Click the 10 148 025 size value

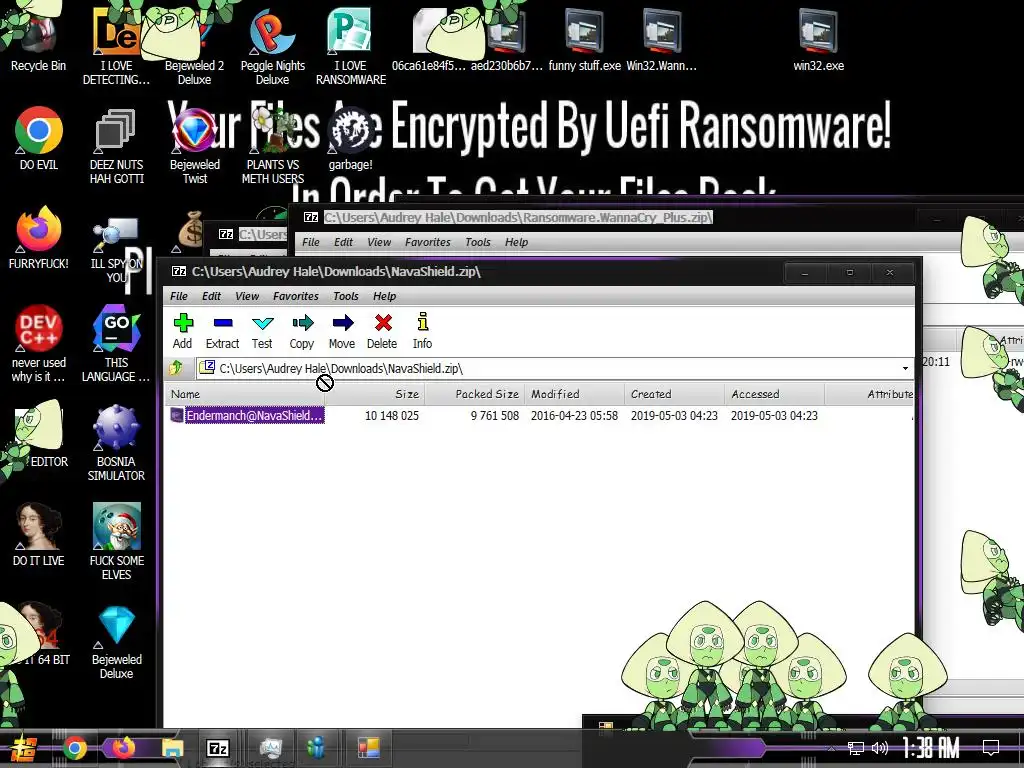(391, 415)
